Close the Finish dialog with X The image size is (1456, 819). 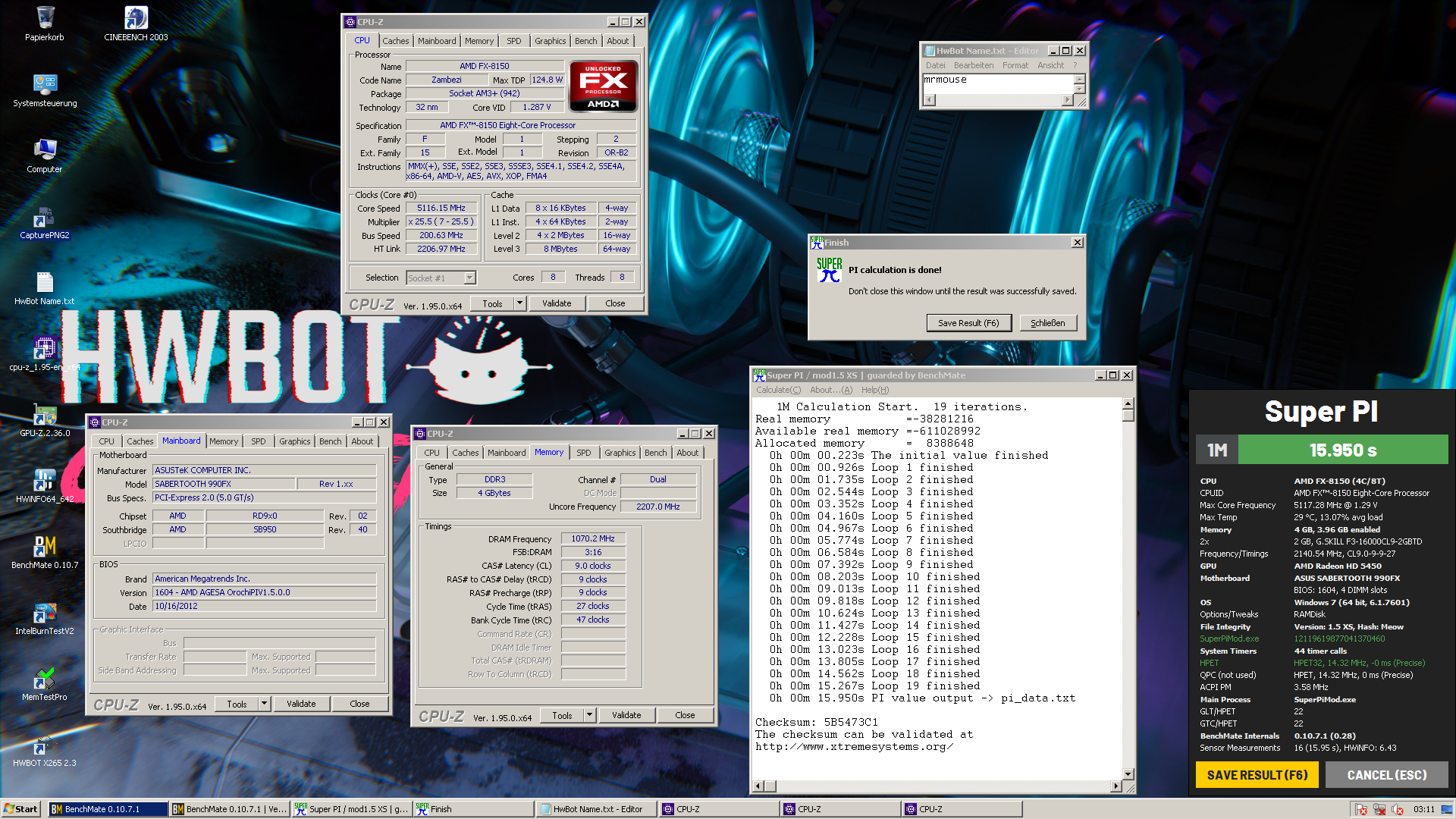tap(1077, 243)
